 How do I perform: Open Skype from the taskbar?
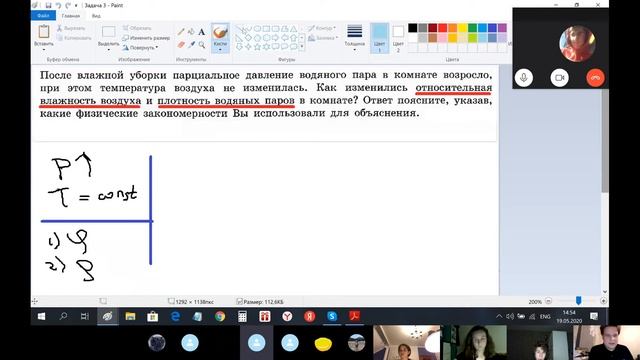pos(332,316)
